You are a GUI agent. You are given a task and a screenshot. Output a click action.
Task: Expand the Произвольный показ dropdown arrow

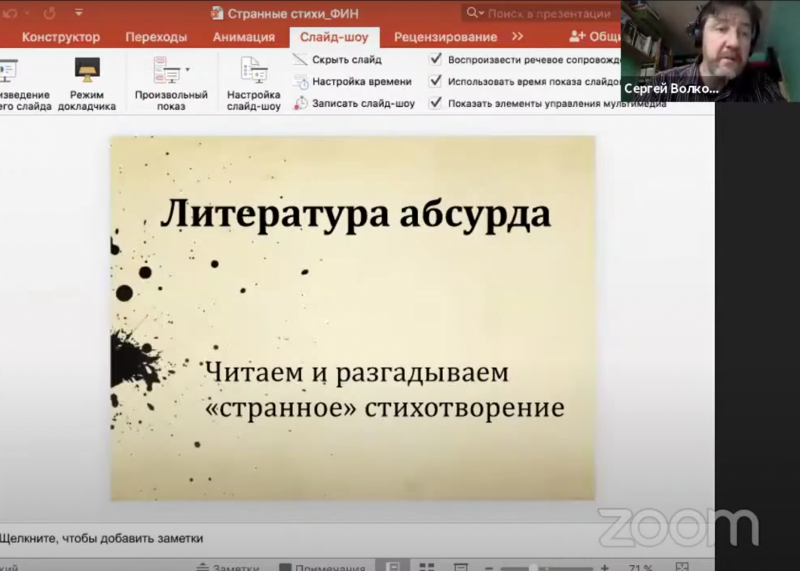pos(187,70)
